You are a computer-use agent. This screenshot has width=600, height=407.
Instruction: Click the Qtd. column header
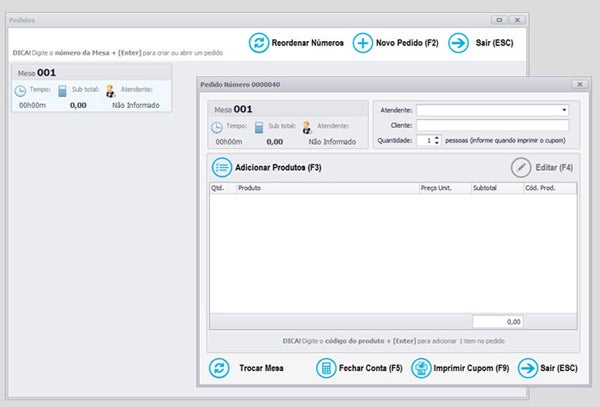coord(223,188)
